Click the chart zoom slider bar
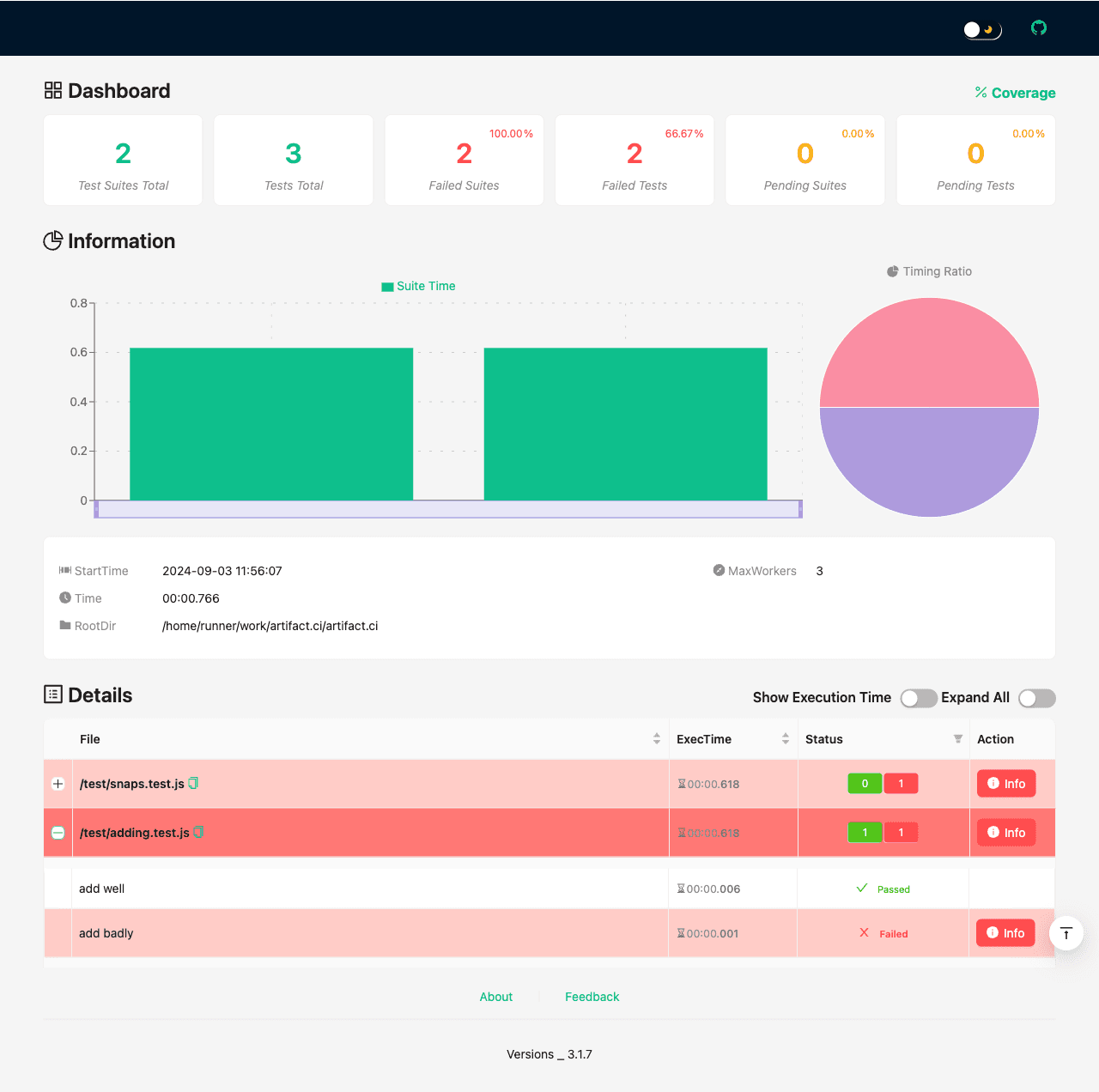The height and width of the screenshot is (1092, 1099). click(448, 509)
